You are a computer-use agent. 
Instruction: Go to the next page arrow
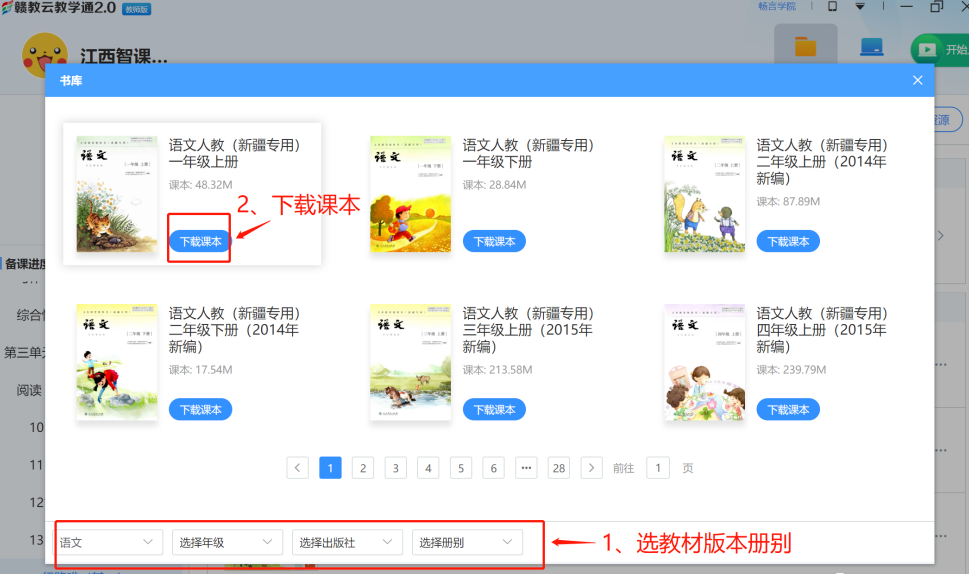(x=591, y=468)
